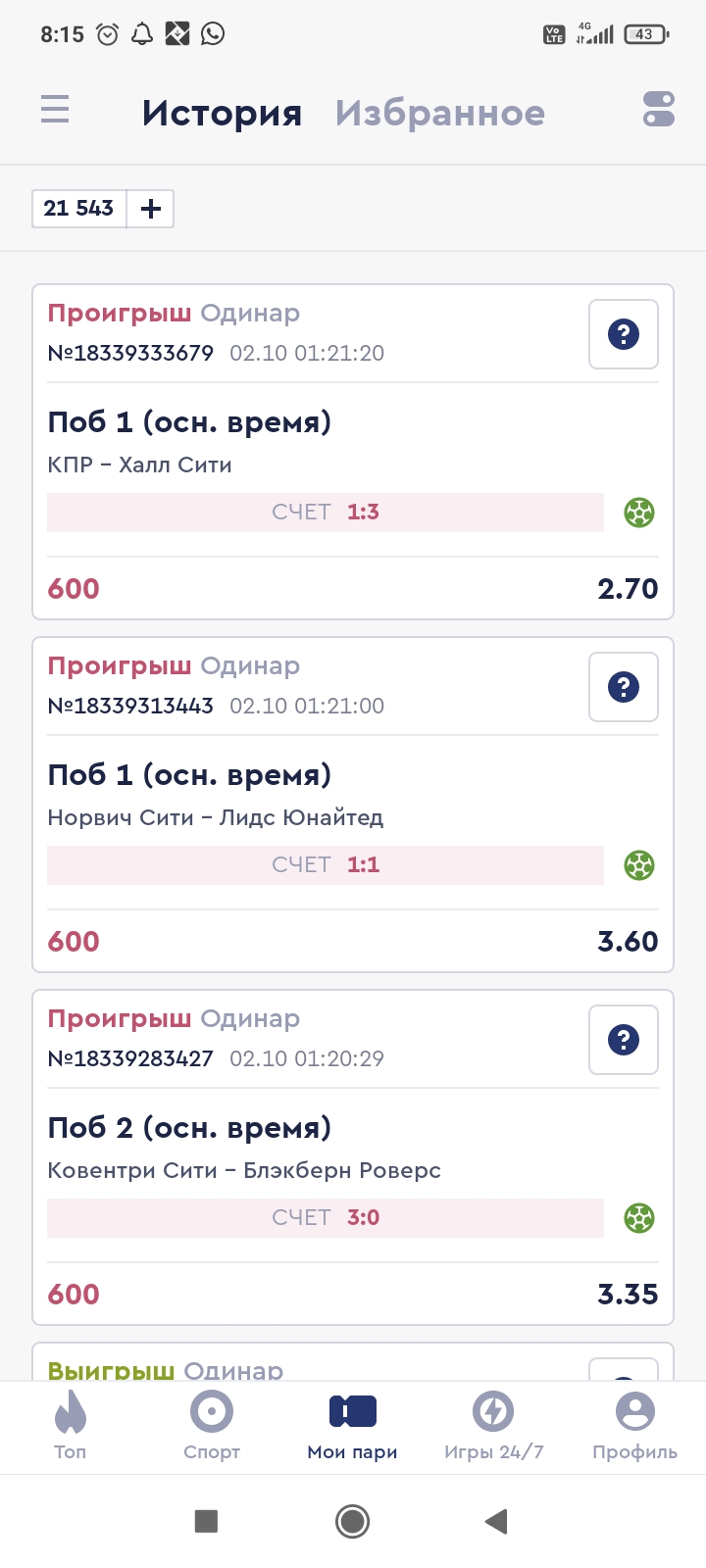706x1568 pixels.
Task: Open Игры 24/7 from the bottom bar
Action: tap(493, 1426)
